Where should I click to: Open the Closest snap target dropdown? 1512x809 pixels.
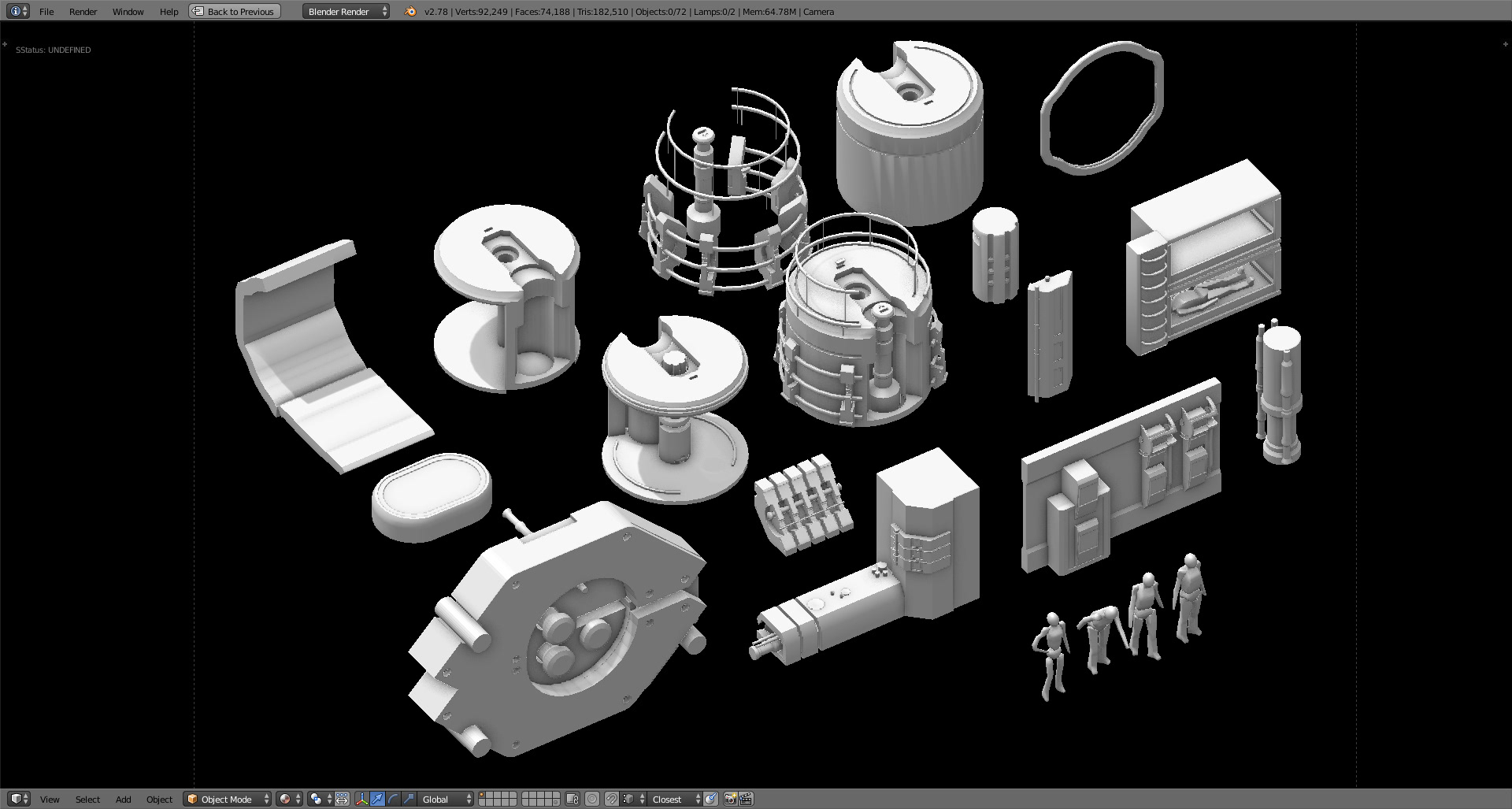click(675, 799)
